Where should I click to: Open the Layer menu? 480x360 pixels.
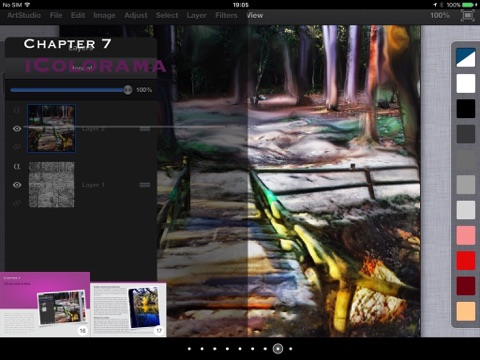[x=196, y=15]
